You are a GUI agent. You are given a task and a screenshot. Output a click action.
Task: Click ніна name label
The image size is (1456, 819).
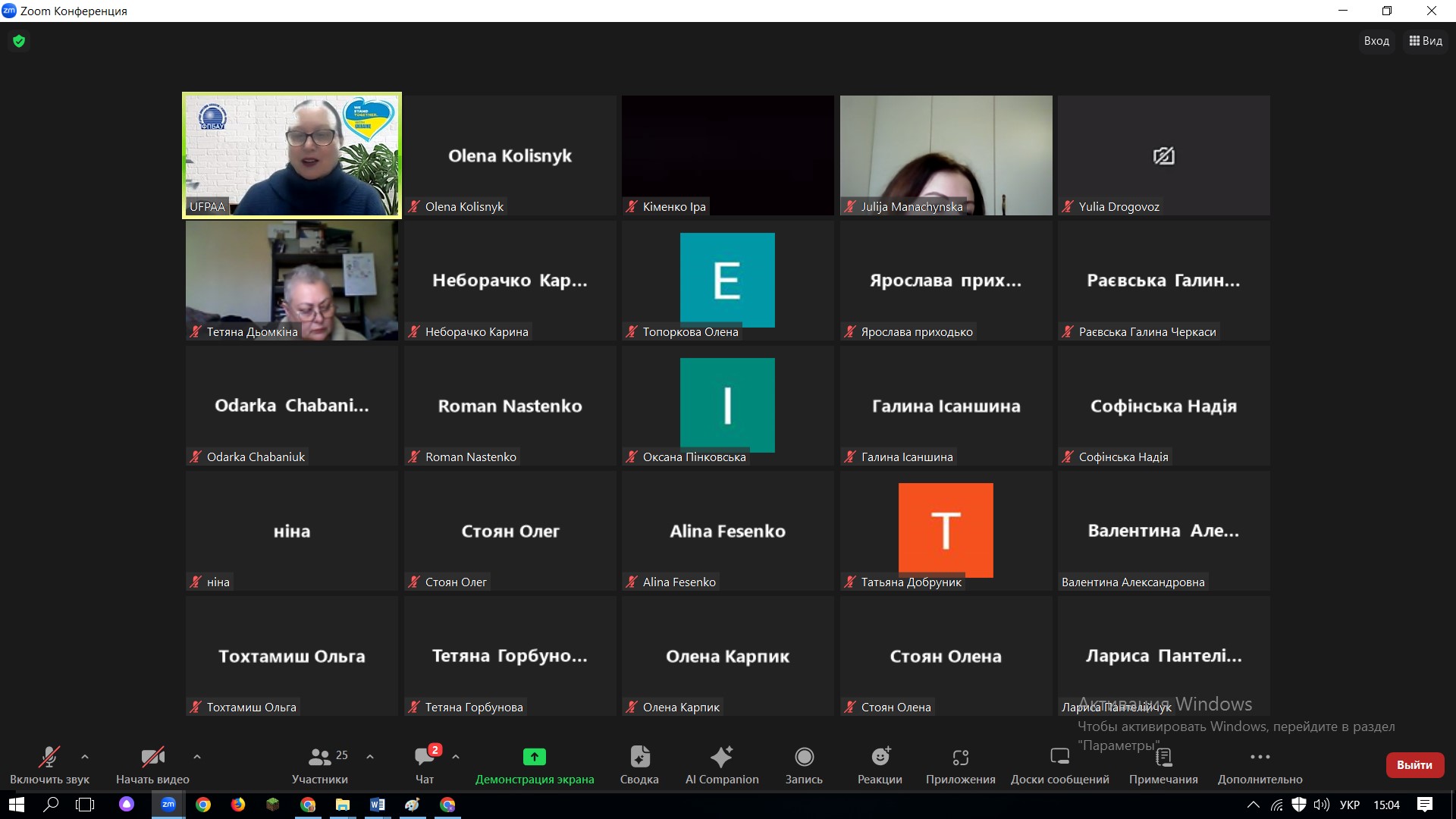pos(218,582)
